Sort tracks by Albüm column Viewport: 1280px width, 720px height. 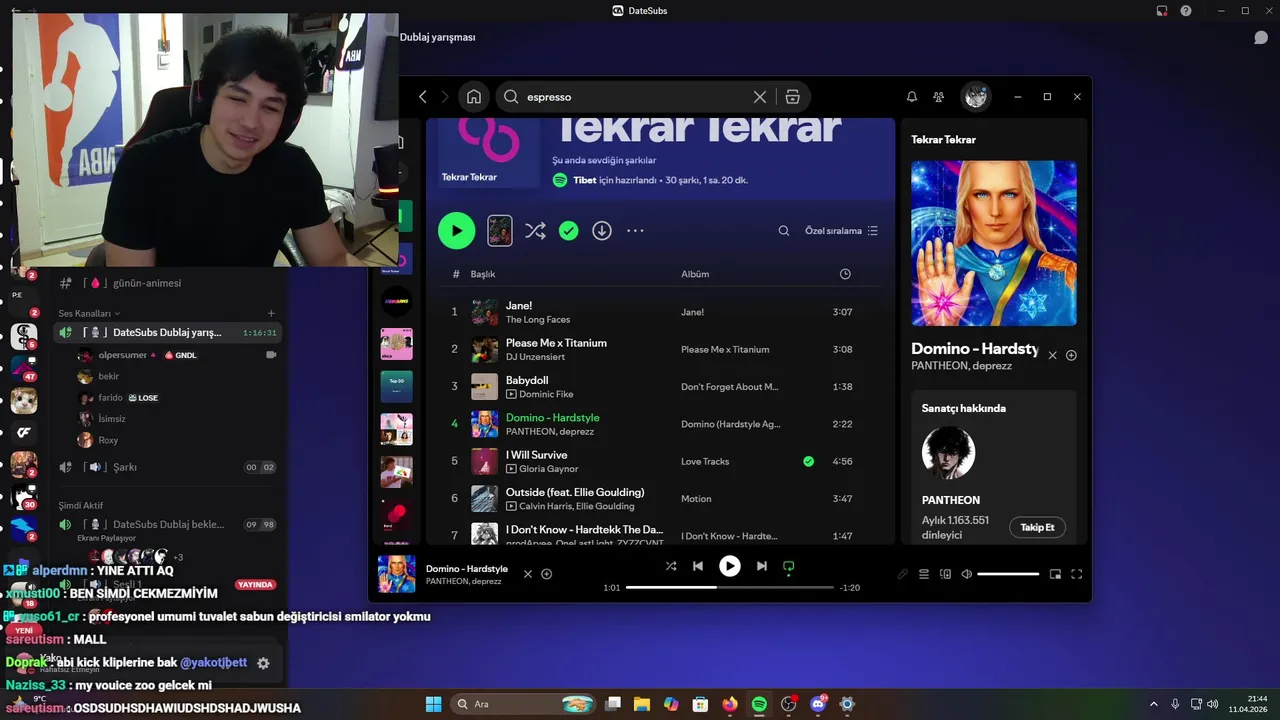[695, 274]
